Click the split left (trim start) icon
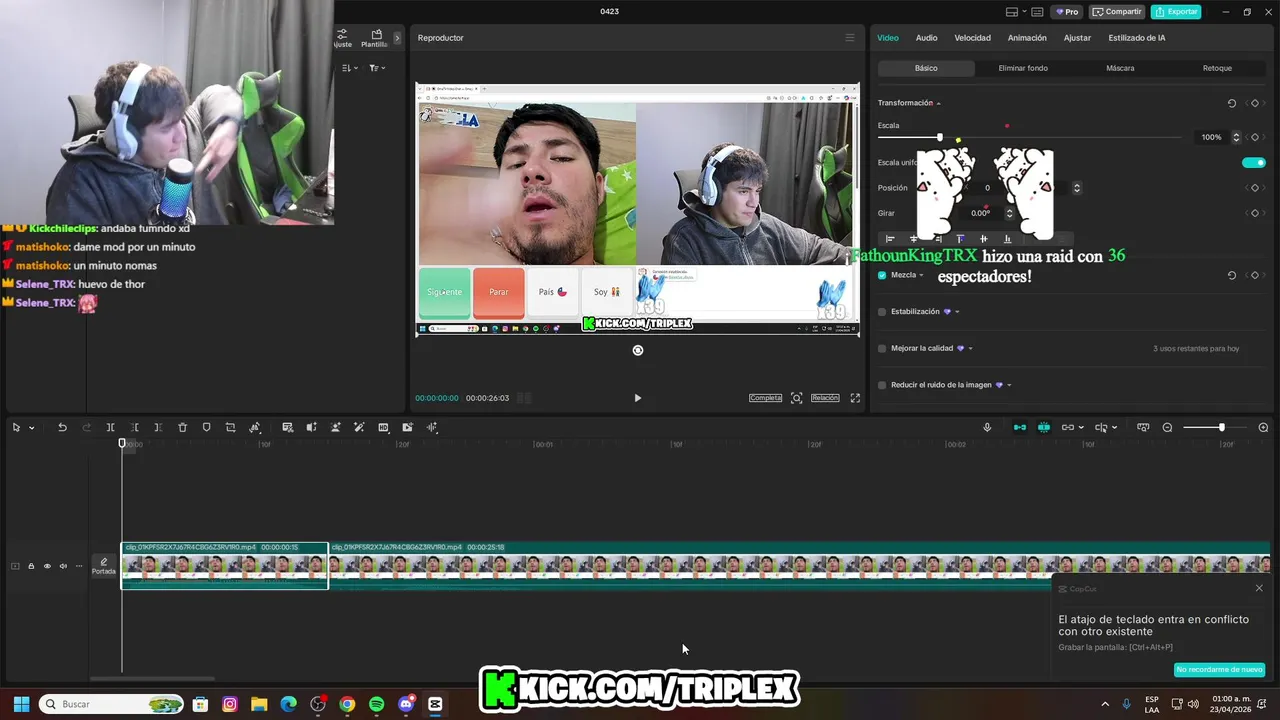Screen dimensions: 1280x720 [135, 428]
